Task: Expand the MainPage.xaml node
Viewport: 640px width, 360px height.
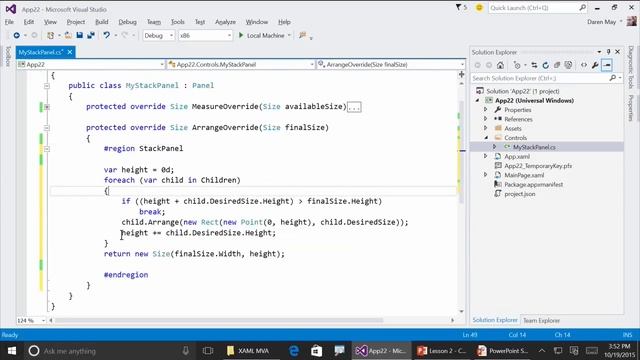Action: tap(486, 175)
